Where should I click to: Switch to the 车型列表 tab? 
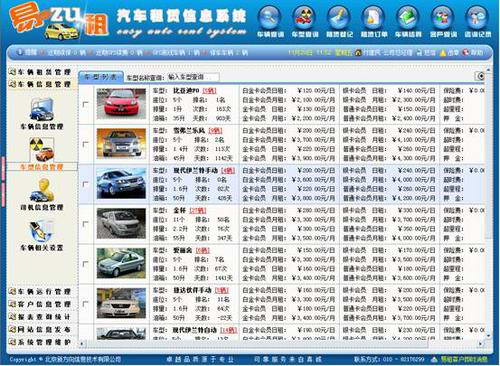[101, 77]
